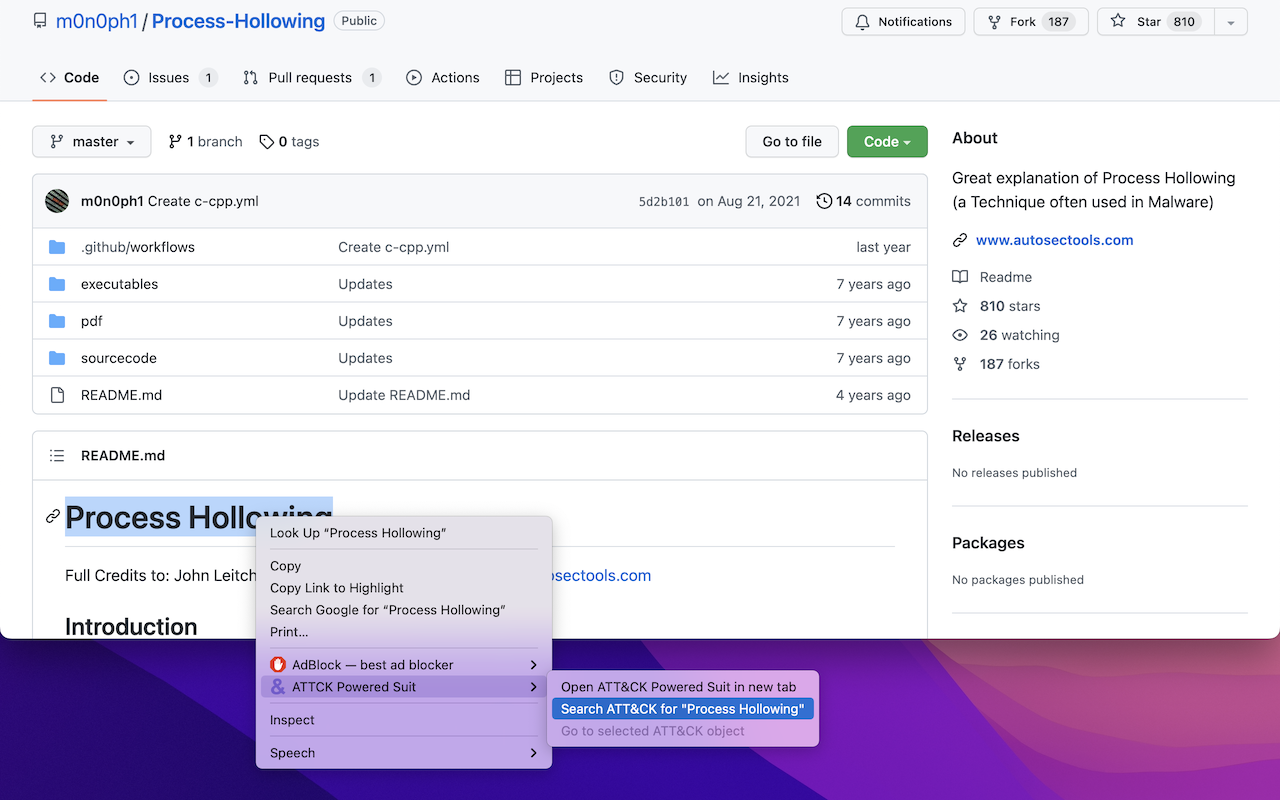This screenshot has height=800, width=1280.
Task: Click the sourcecode folder icon
Action: point(57,358)
